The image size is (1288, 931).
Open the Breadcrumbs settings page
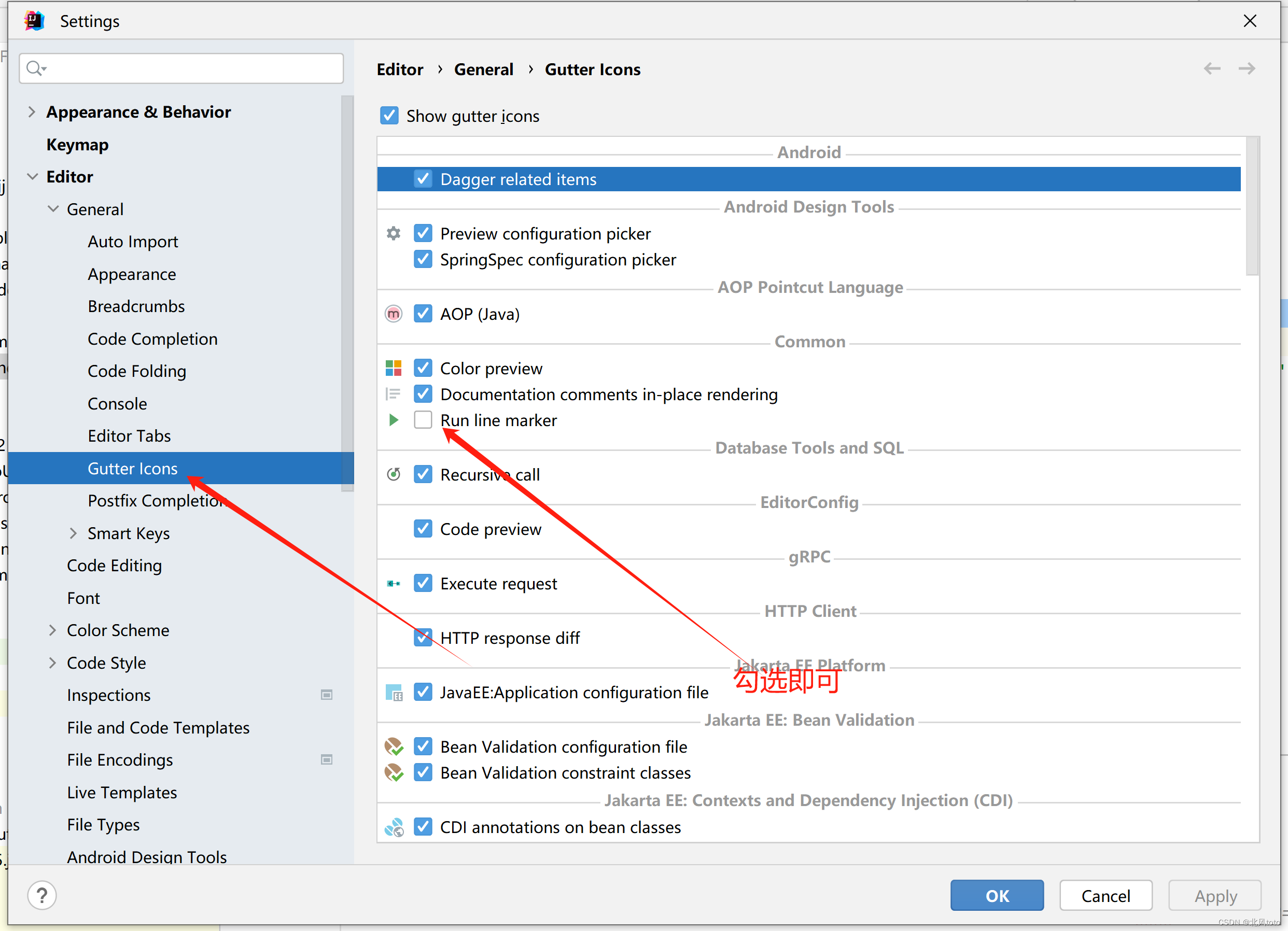point(136,306)
